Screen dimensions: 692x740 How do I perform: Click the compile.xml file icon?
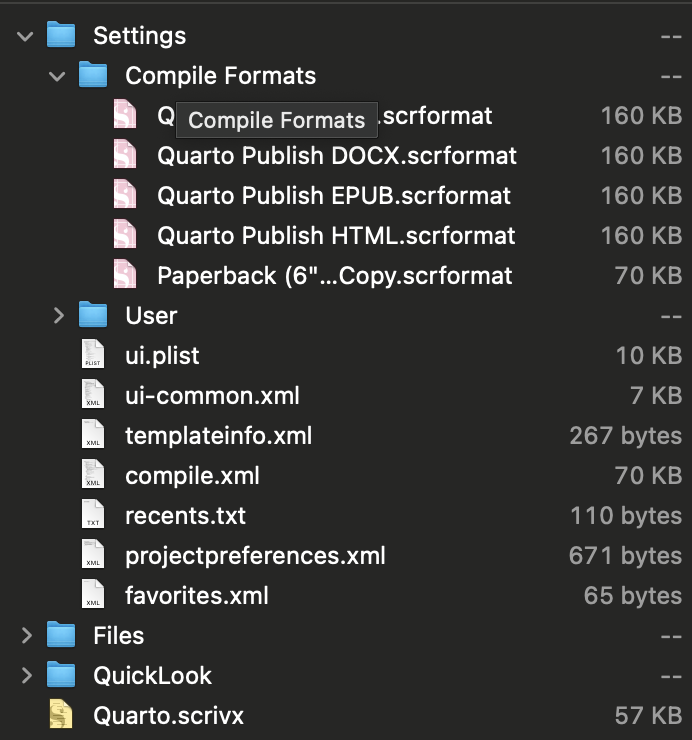tap(93, 475)
